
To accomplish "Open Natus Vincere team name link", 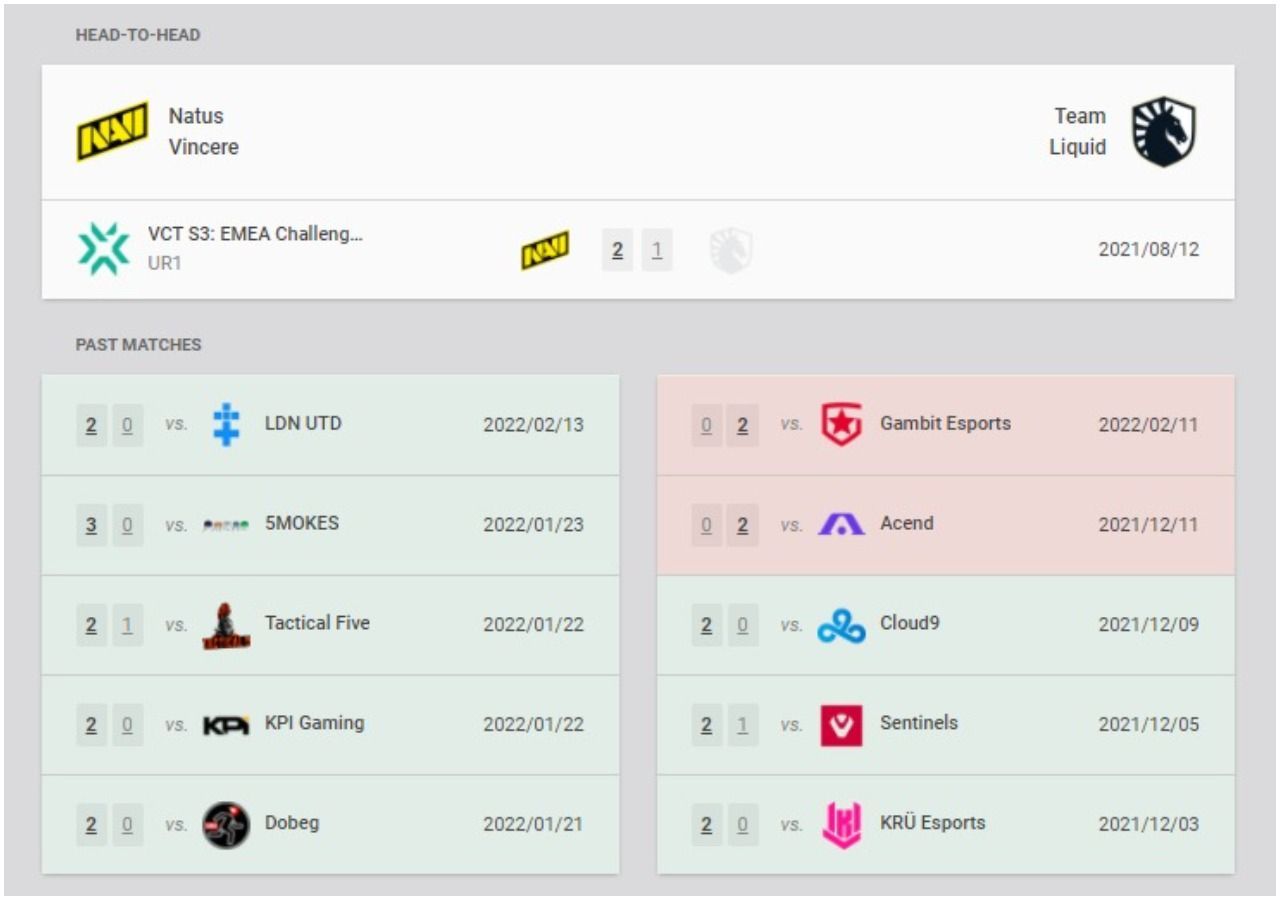I will click(203, 131).
